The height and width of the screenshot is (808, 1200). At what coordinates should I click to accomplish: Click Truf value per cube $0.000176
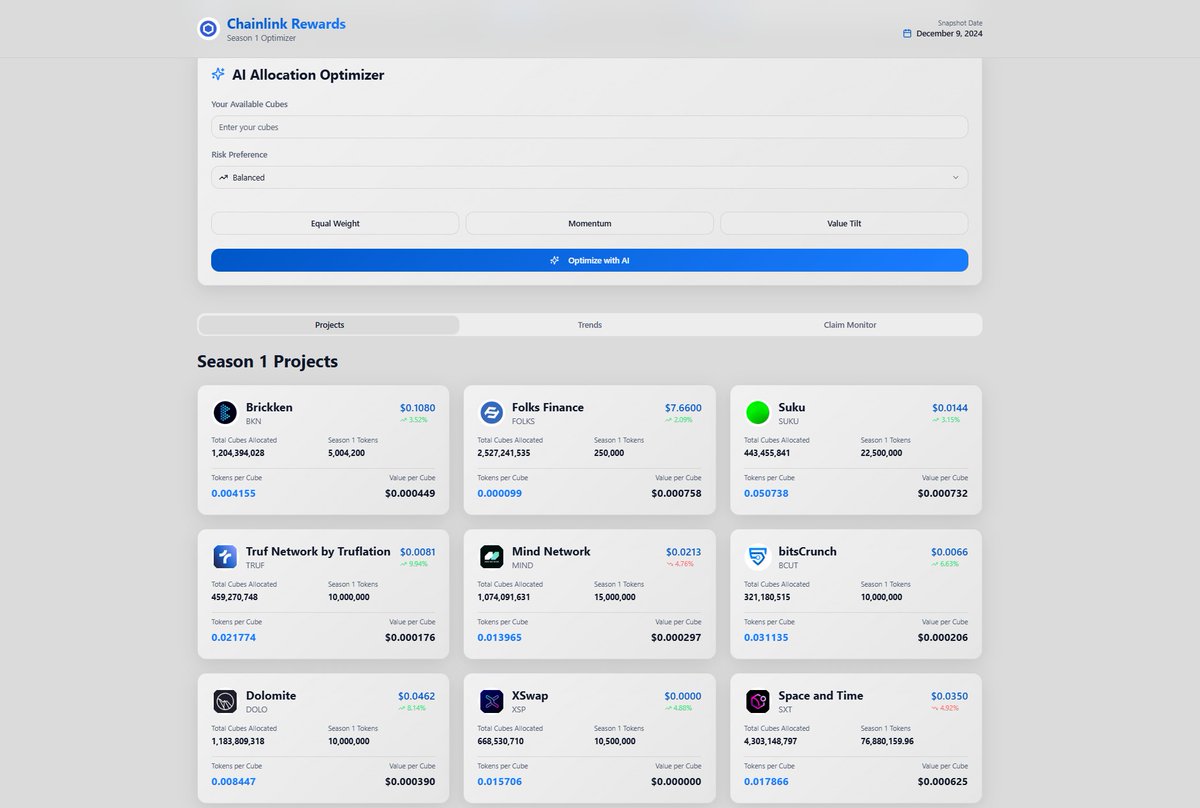pyautogui.click(x=410, y=637)
